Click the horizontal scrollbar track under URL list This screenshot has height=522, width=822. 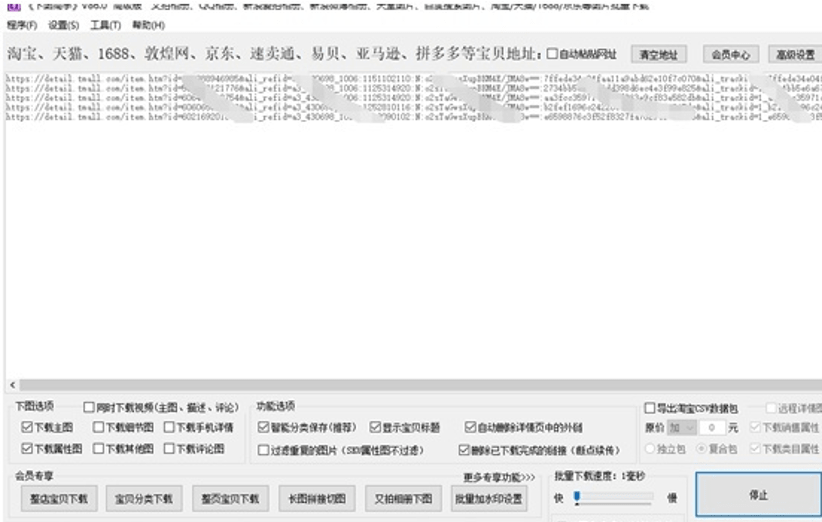420,385
